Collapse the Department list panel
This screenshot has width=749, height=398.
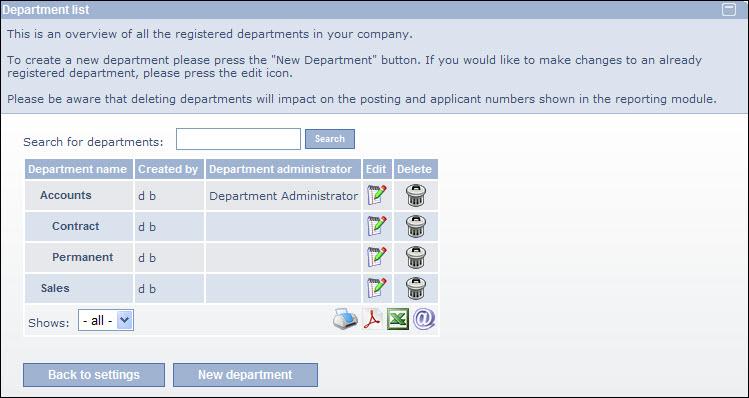point(729,10)
